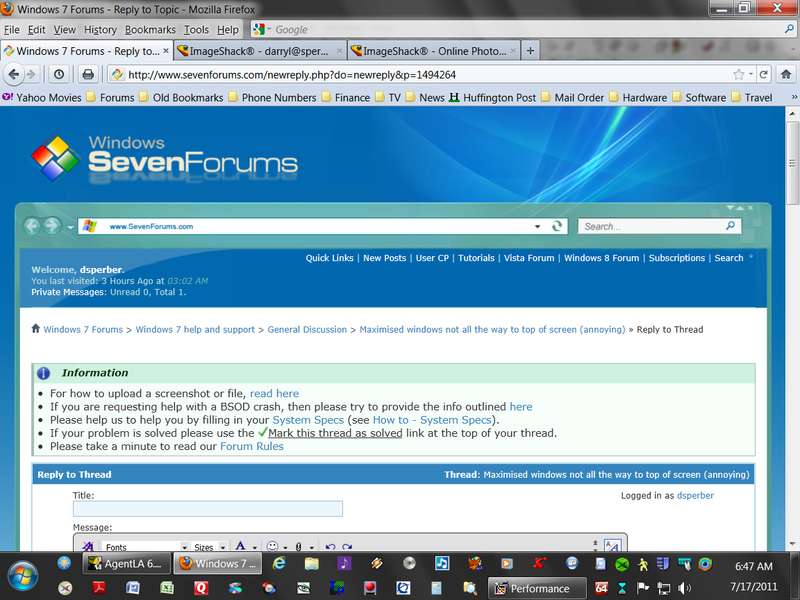Click the Firefox back arrow button

(x=14, y=74)
